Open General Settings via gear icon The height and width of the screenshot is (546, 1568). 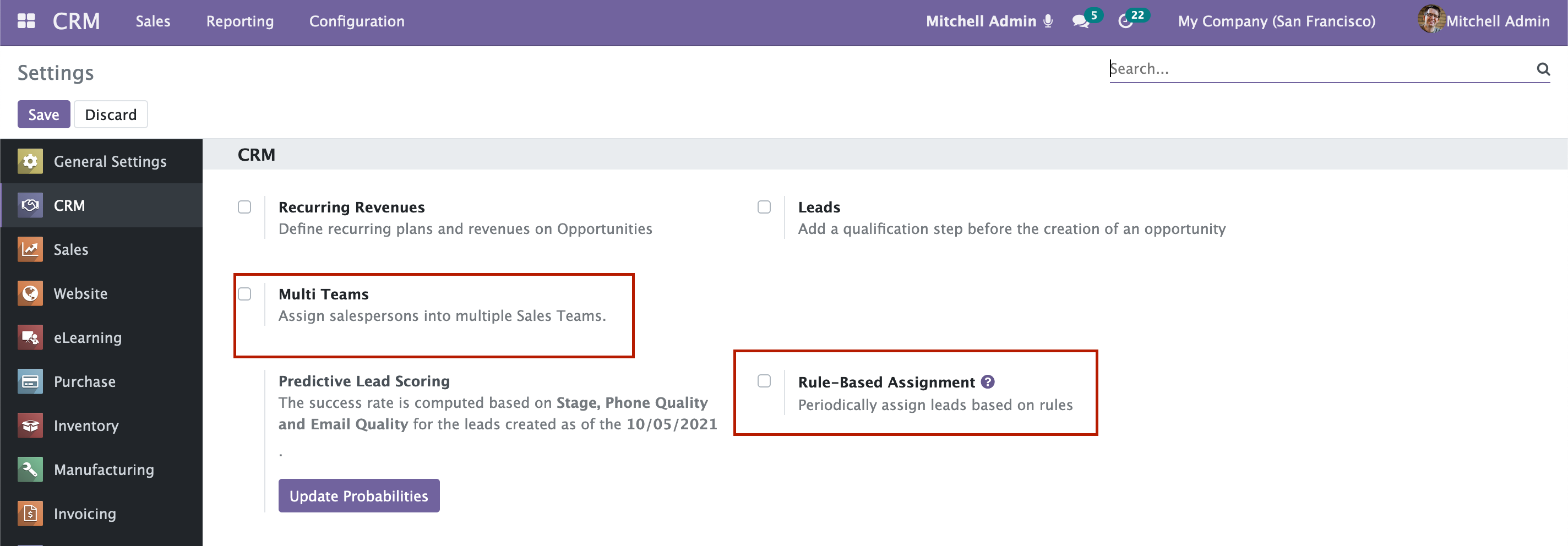coord(30,161)
